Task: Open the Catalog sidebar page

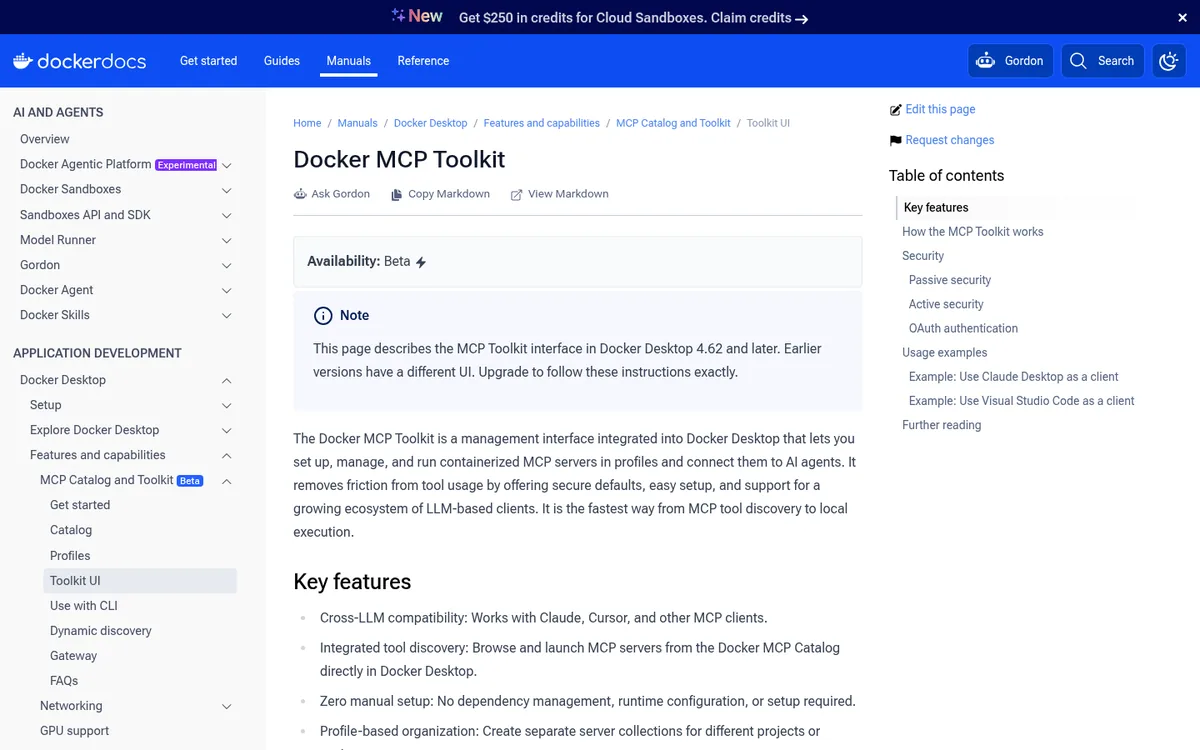Action: tap(71, 530)
